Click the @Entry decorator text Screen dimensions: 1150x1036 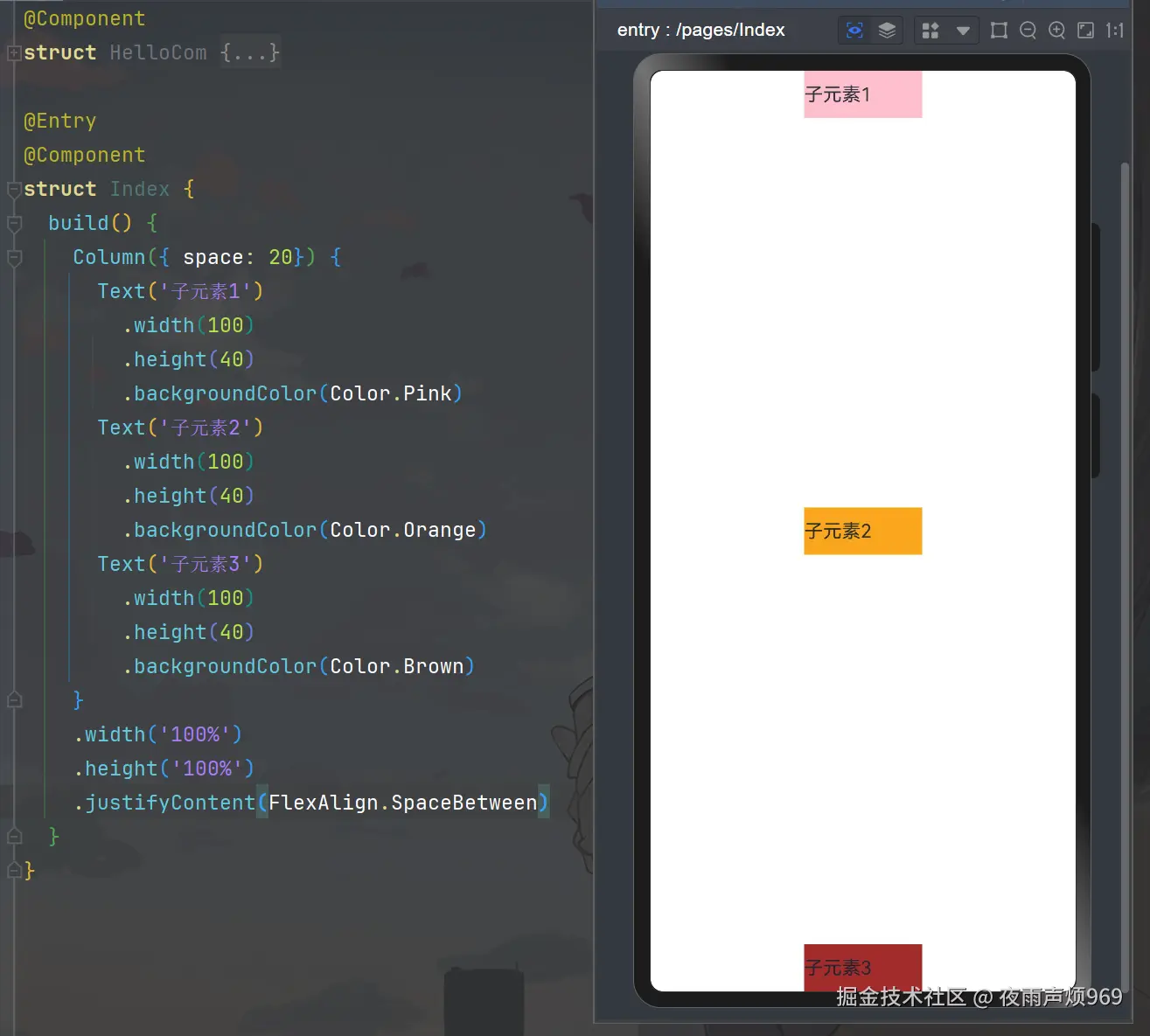coord(59,121)
